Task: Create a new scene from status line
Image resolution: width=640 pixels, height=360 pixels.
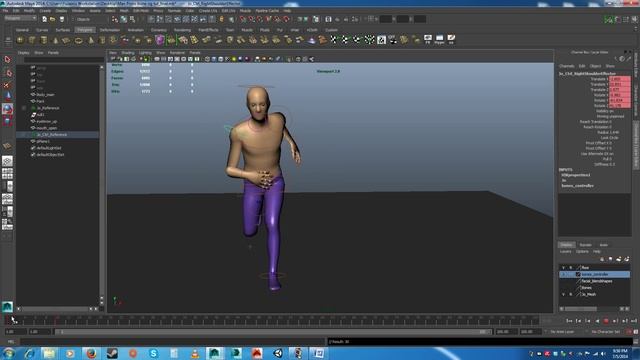Action: tap(44, 19)
